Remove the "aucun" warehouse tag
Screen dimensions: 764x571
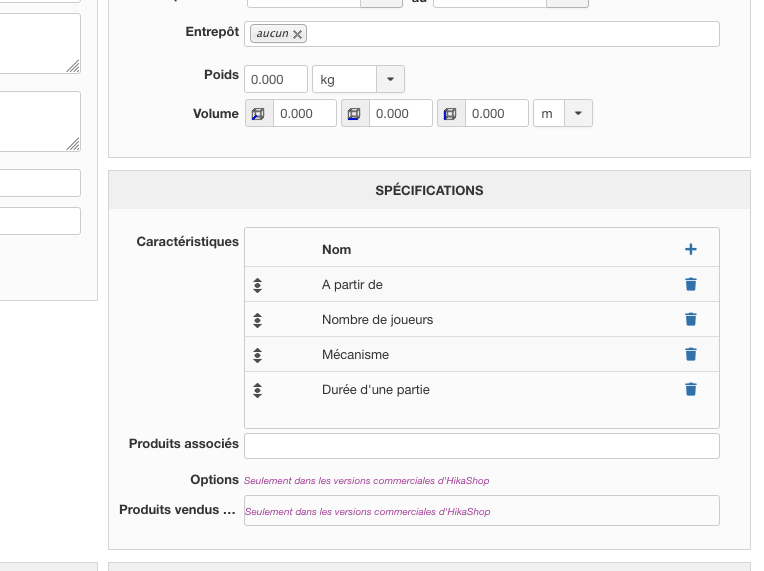click(297, 34)
